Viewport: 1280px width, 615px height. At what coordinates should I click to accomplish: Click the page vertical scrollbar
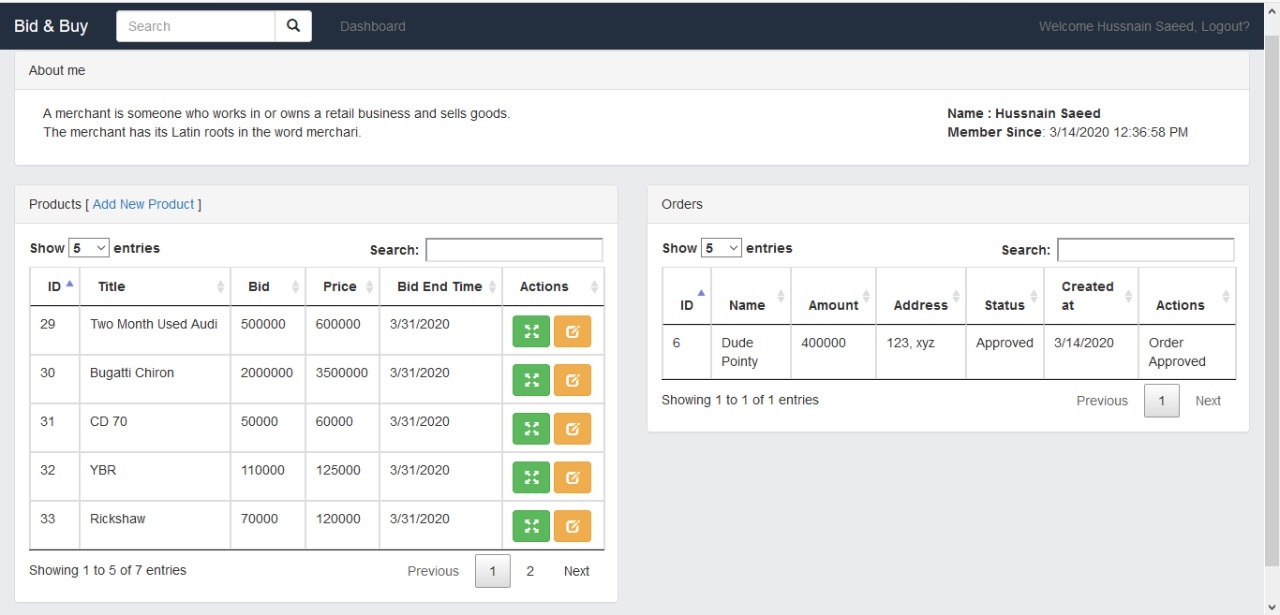[1272, 300]
